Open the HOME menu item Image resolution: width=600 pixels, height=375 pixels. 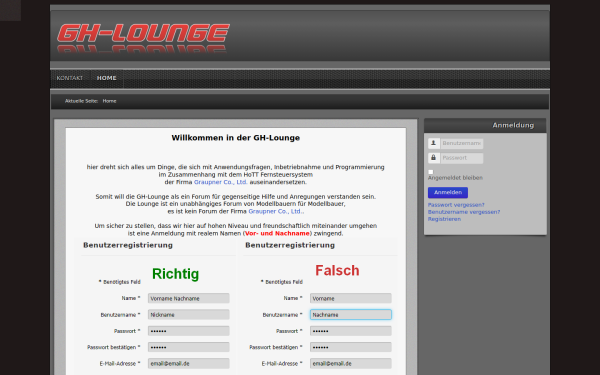pos(106,78)
